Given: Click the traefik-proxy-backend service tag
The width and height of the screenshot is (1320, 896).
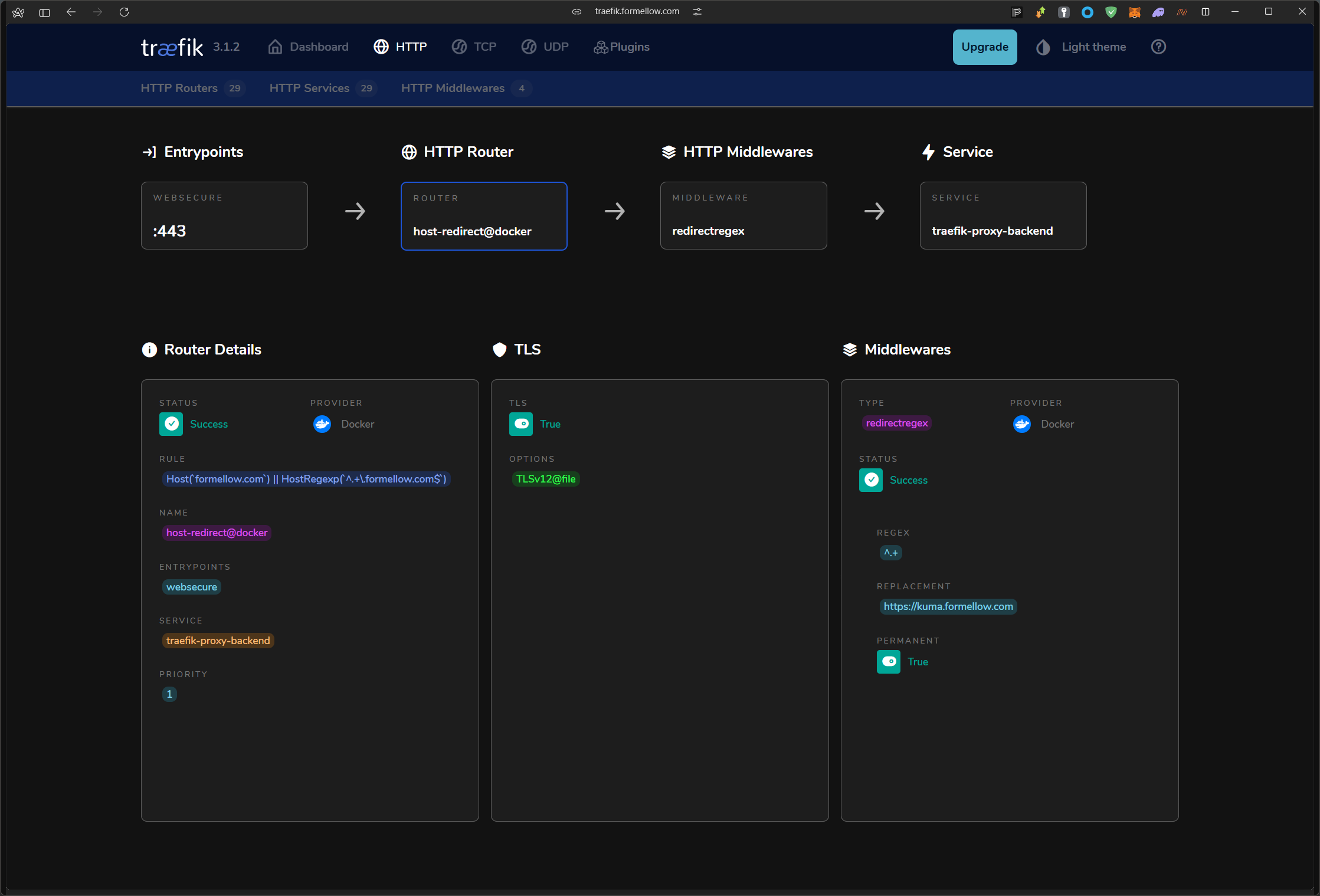Looking at the screenshot, I should [x=218, y=641].
